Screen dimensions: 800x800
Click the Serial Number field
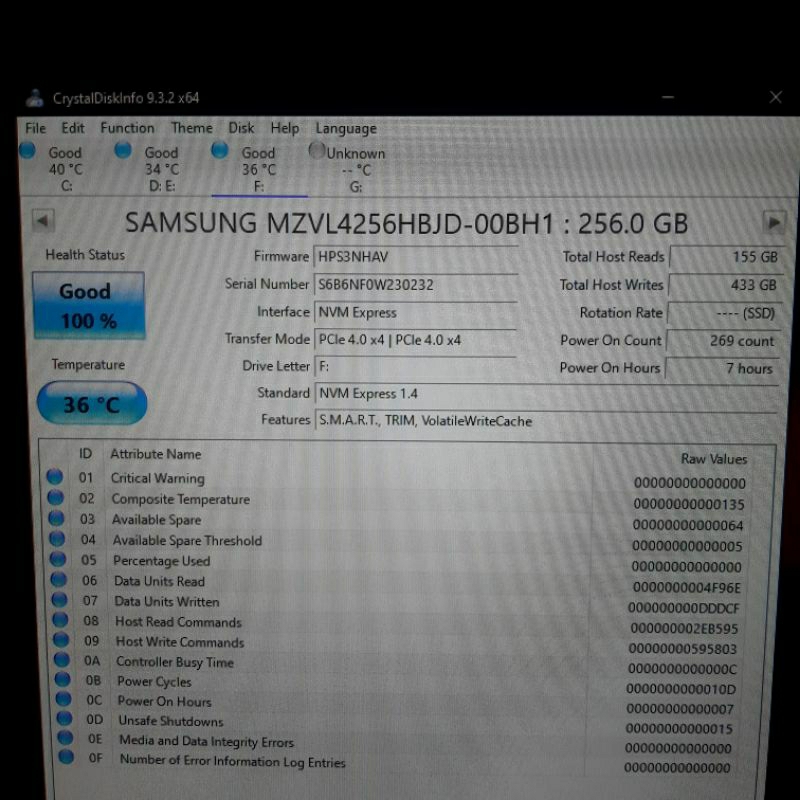416,284
